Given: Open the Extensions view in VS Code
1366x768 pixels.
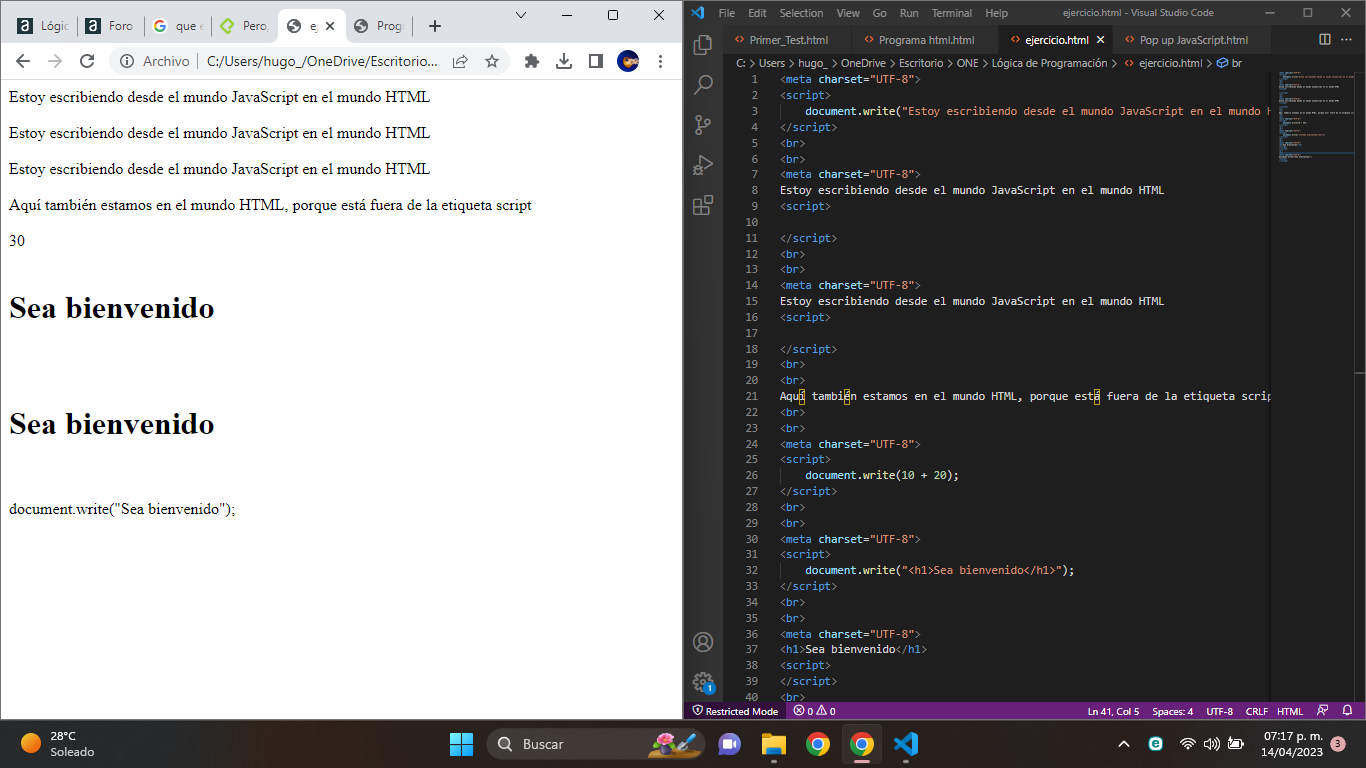Looking at the screenshot, I should (703, 205).
